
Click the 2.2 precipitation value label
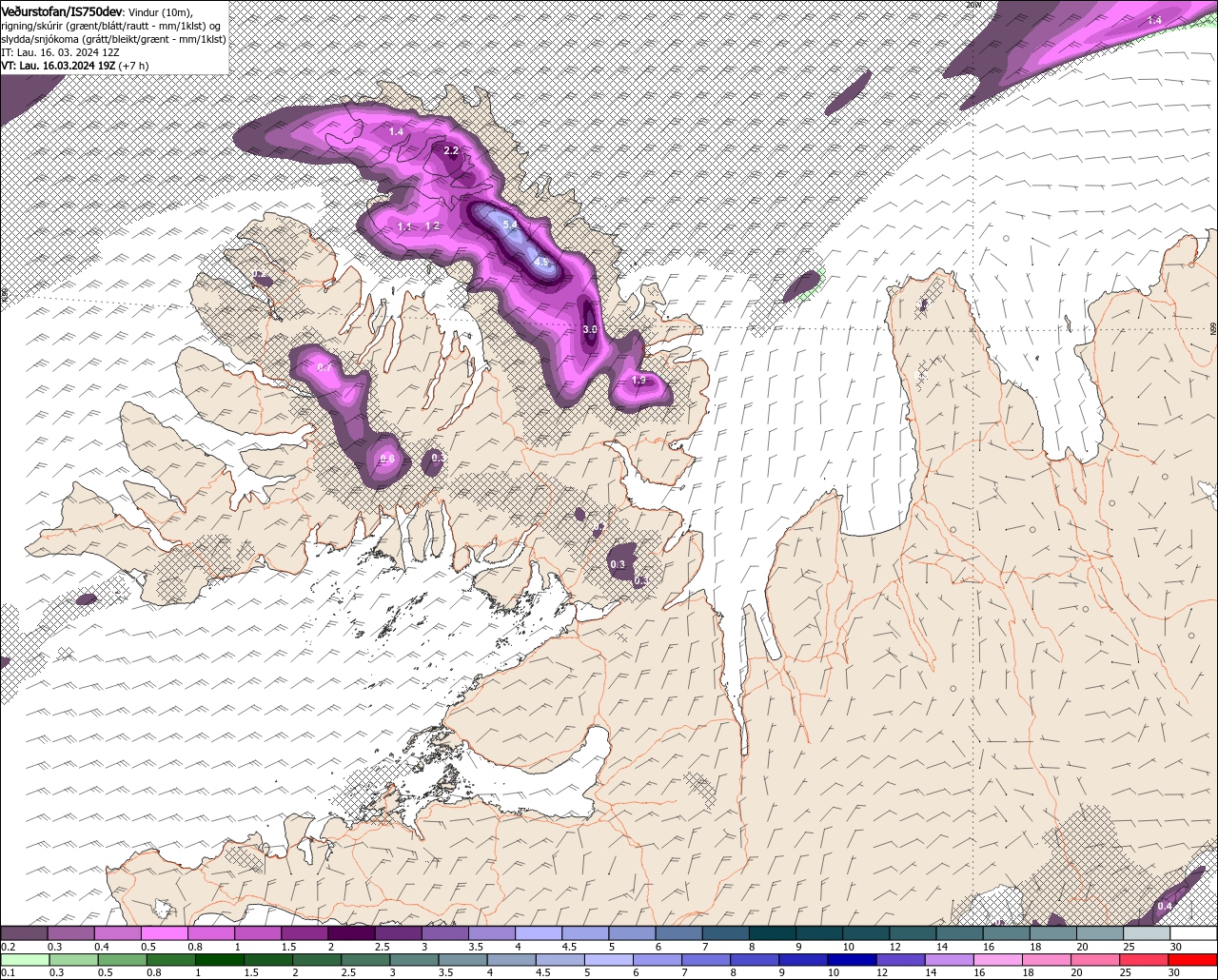pos(451,150)
